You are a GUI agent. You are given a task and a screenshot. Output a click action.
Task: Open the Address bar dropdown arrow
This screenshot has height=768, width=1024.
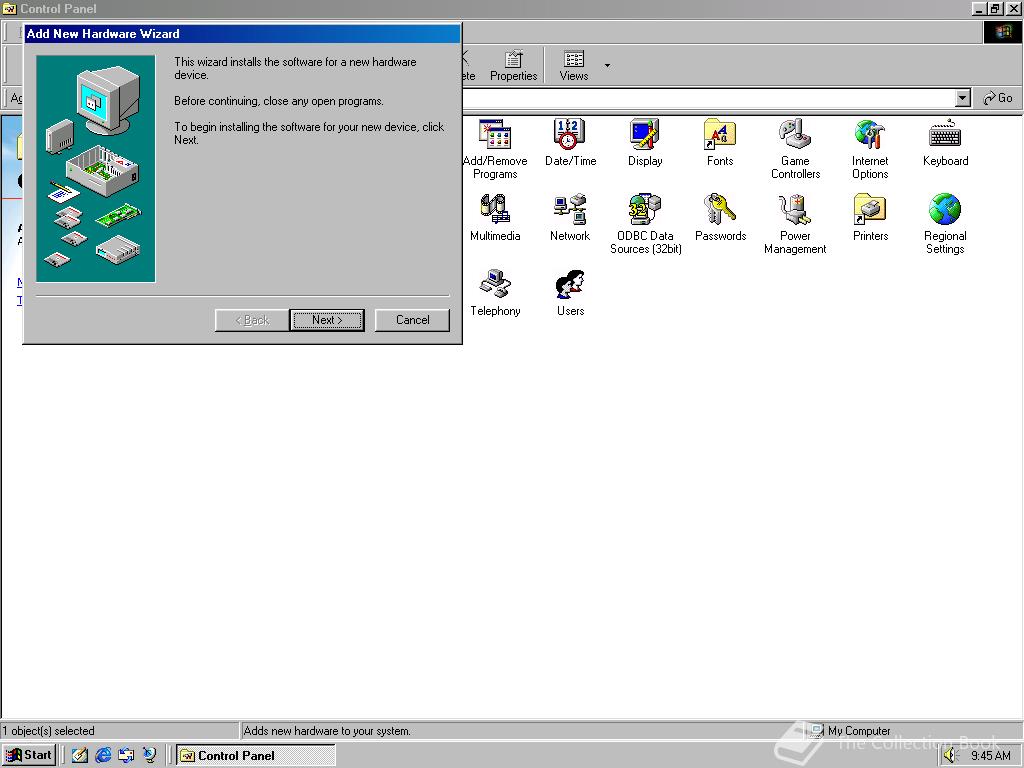coord(963,98)
